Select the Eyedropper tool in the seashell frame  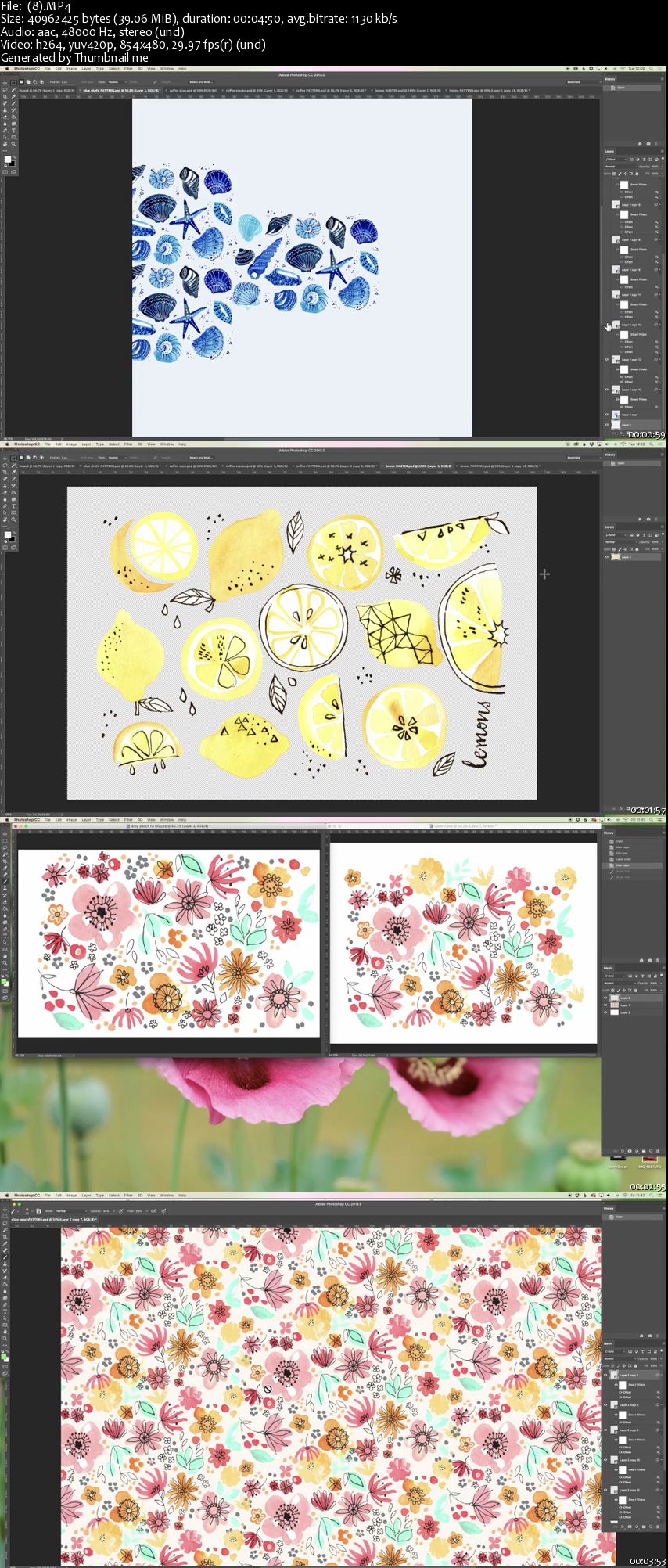(14, 96)
